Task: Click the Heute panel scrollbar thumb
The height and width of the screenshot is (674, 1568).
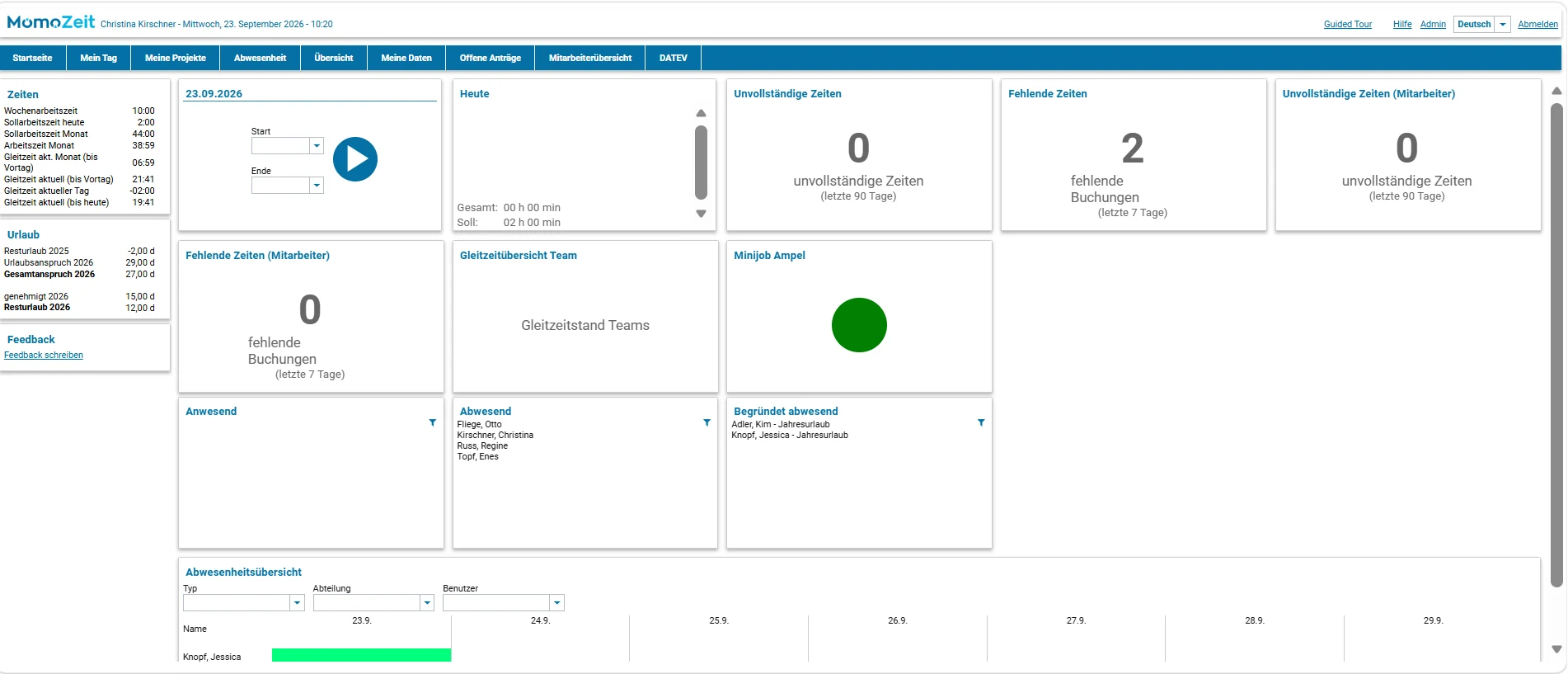Action: 701,163
